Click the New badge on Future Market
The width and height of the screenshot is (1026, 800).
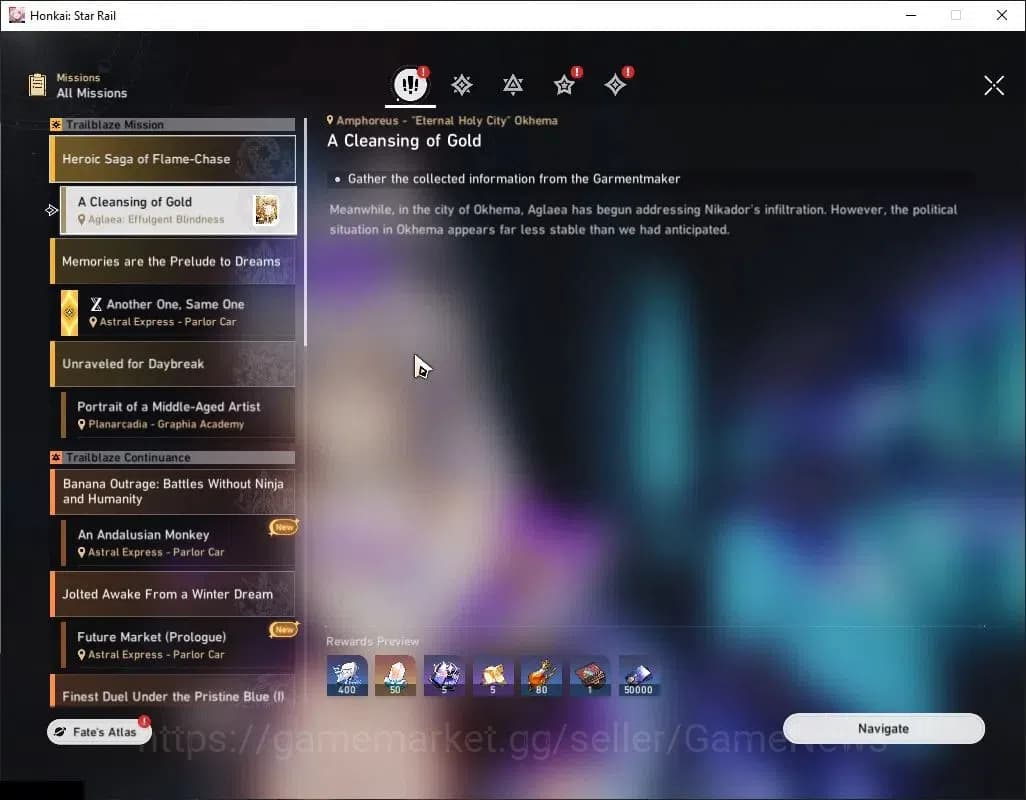pos(284,629)
